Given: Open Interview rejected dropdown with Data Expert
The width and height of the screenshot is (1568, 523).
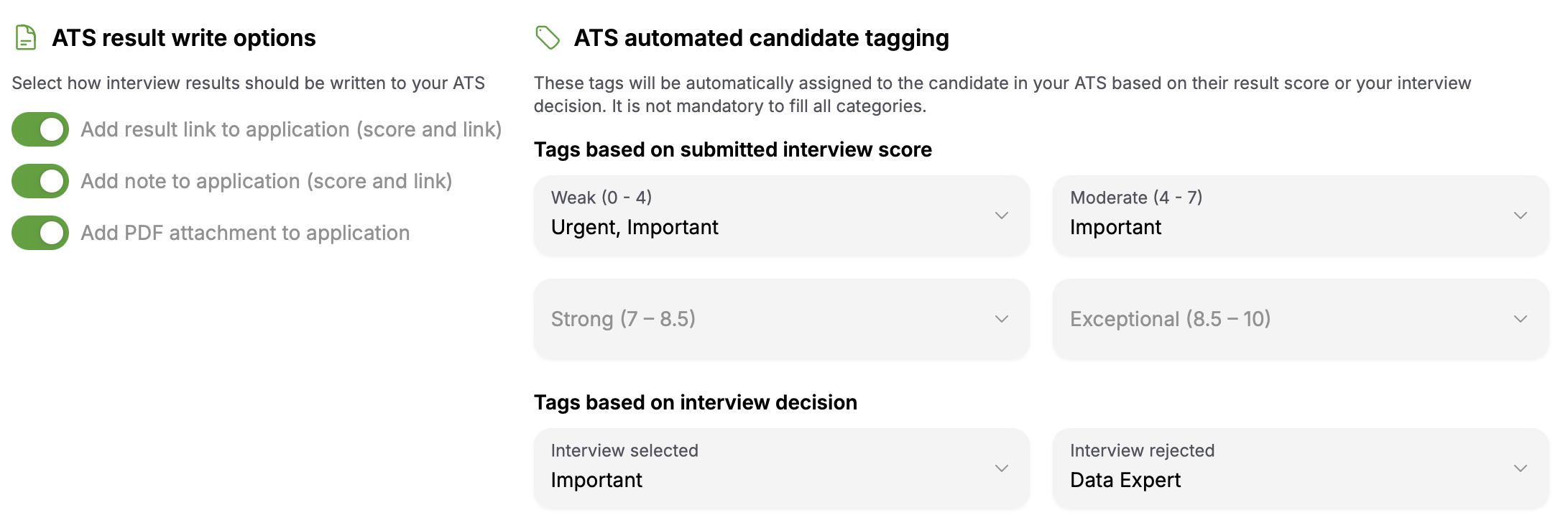Looking at the screenshot, I should pos(1301,468).
